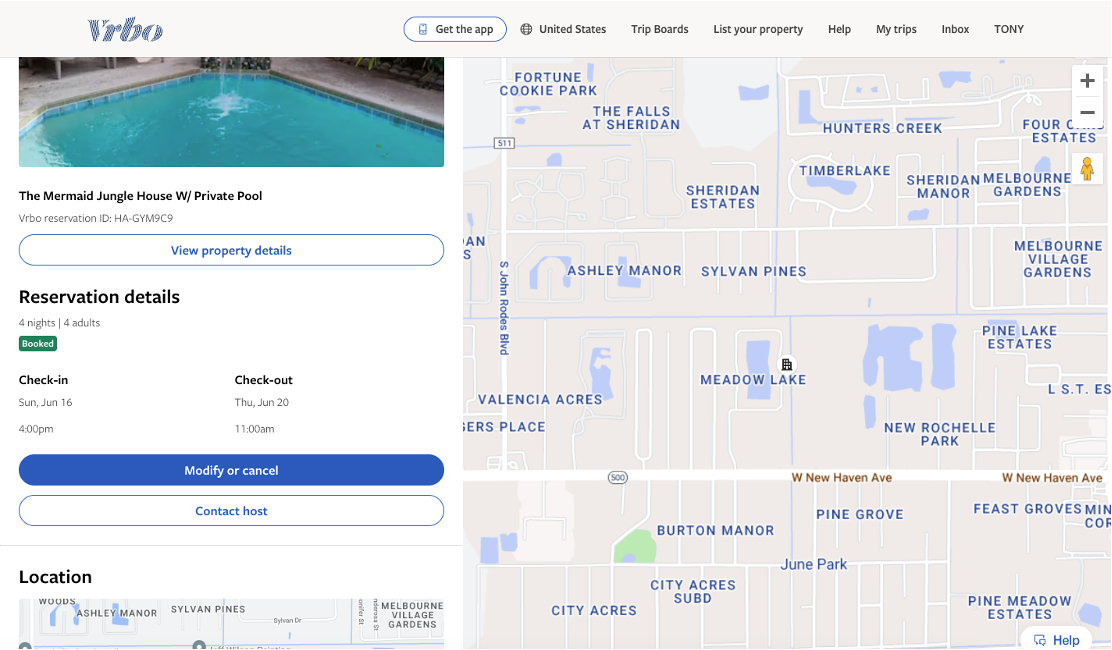Click View property details button
The height and width of the screenshot is (650, 1112).
tap(231, 250)
